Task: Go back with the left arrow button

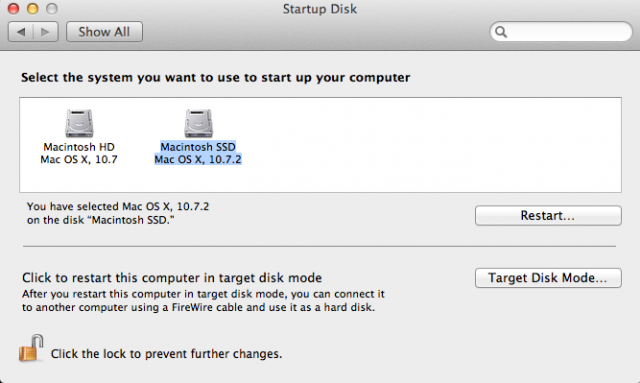Action: tap(21, 32)
